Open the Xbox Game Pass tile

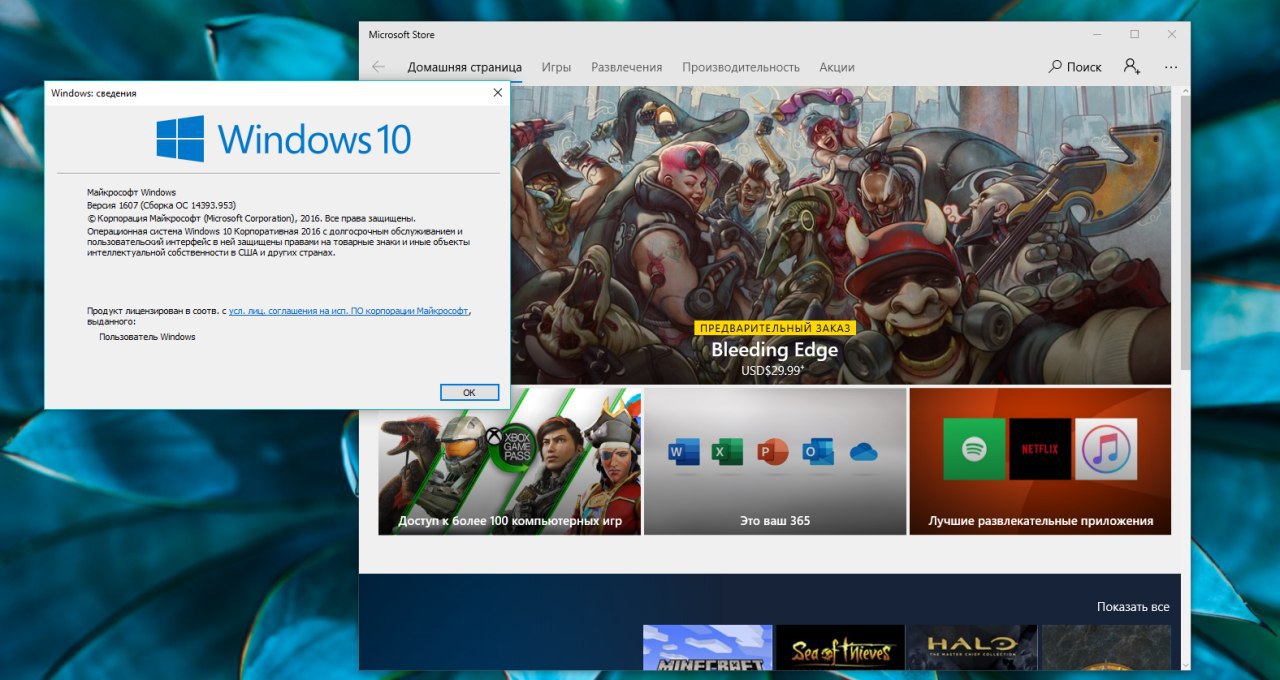point(509,461)
